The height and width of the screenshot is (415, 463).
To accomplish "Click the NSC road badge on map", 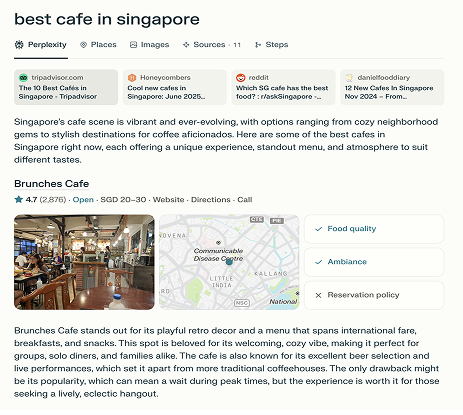I will click(x=242, y=303).
